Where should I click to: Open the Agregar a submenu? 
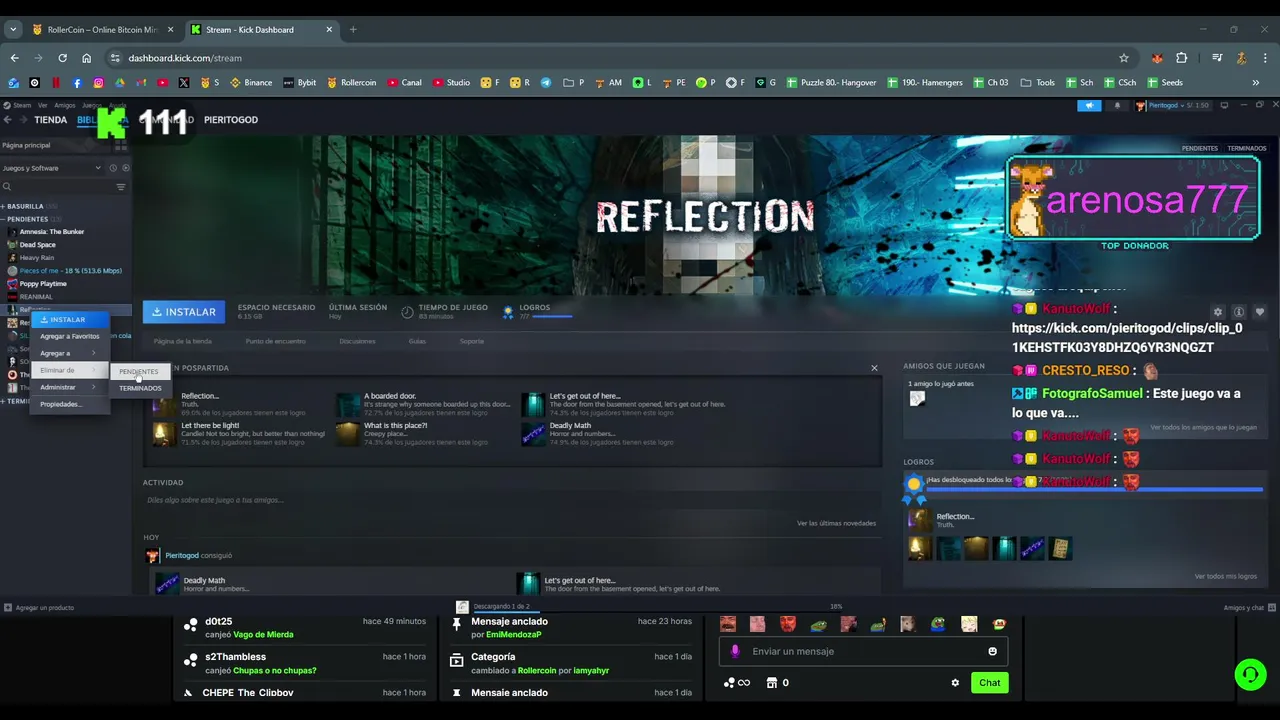point(69,353)
